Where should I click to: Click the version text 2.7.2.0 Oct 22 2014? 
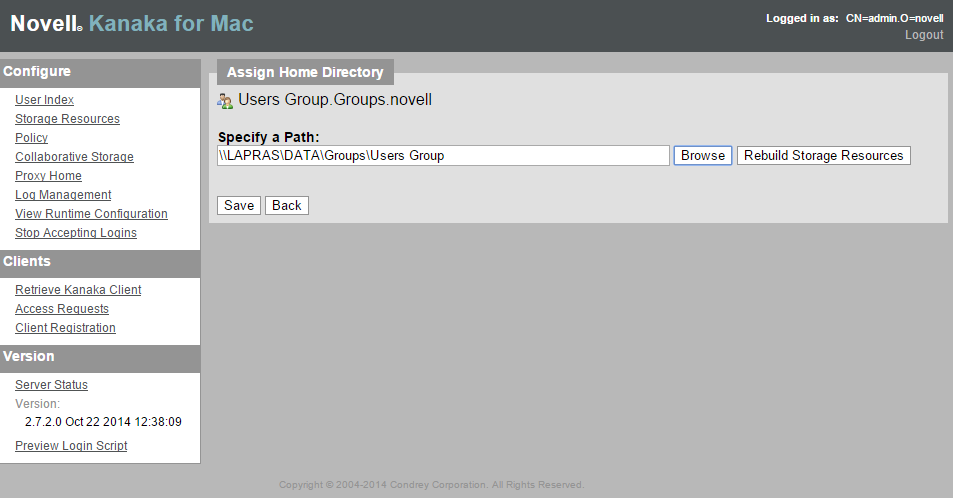coord(103,421)
